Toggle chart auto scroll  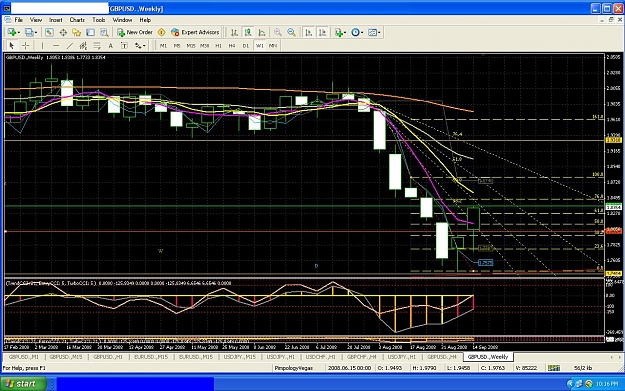pyautogui.click(x=309, y=32)
